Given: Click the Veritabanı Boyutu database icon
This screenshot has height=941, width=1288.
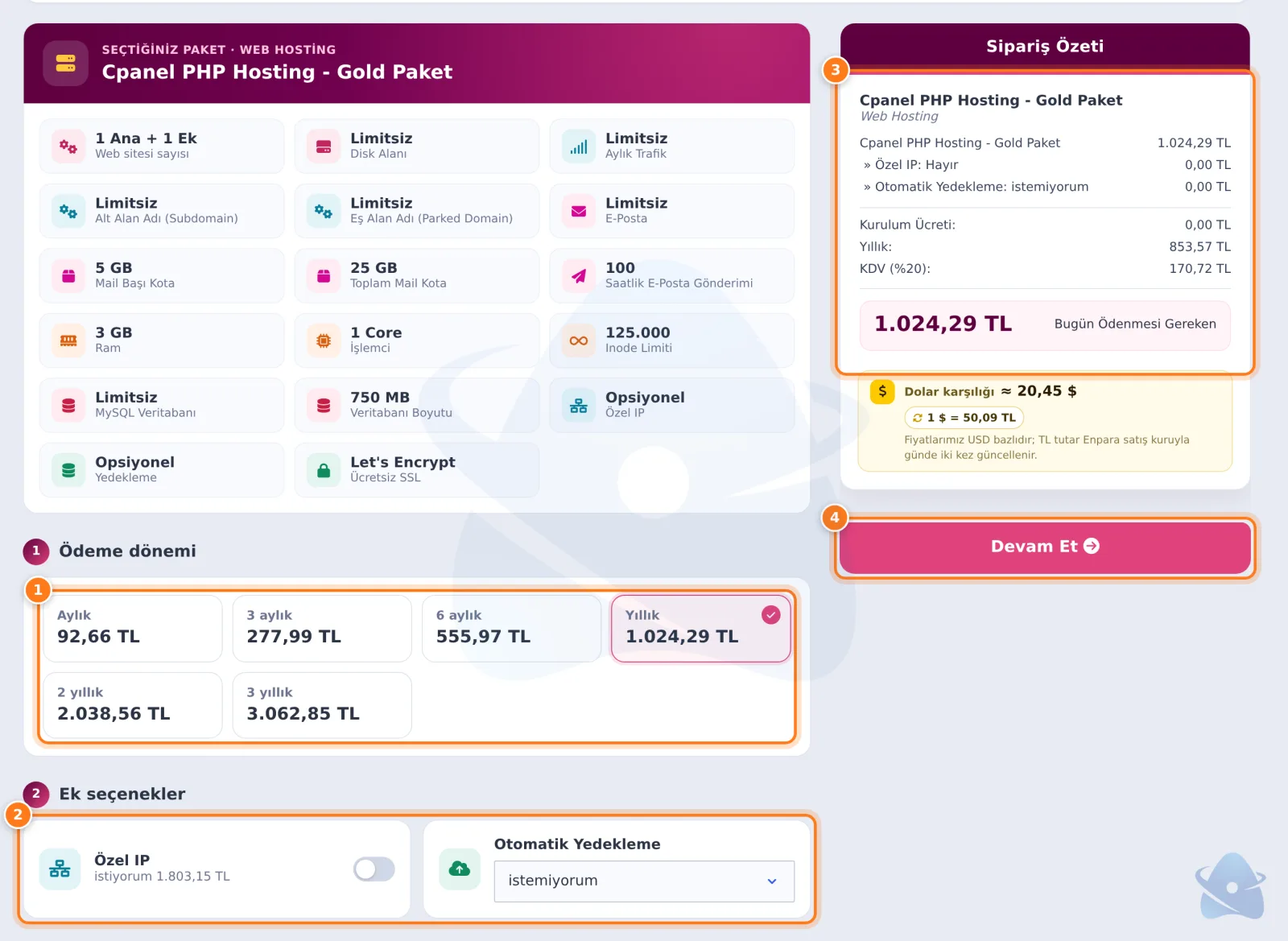Looking at the screenshot, I should [x=324, y=406].
